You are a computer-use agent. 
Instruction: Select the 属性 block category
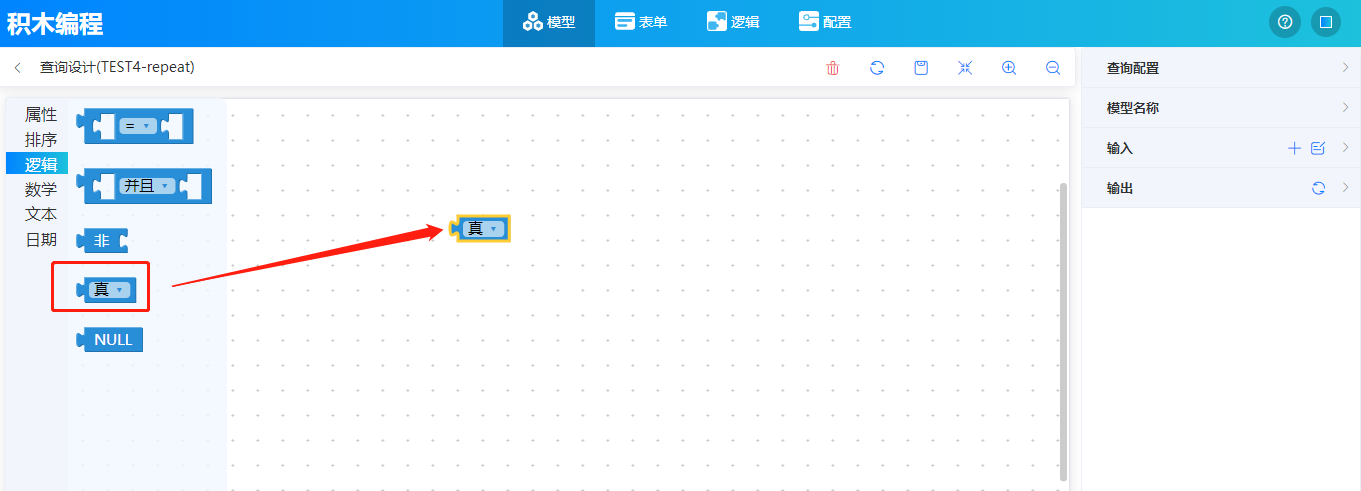coord(41,115)
